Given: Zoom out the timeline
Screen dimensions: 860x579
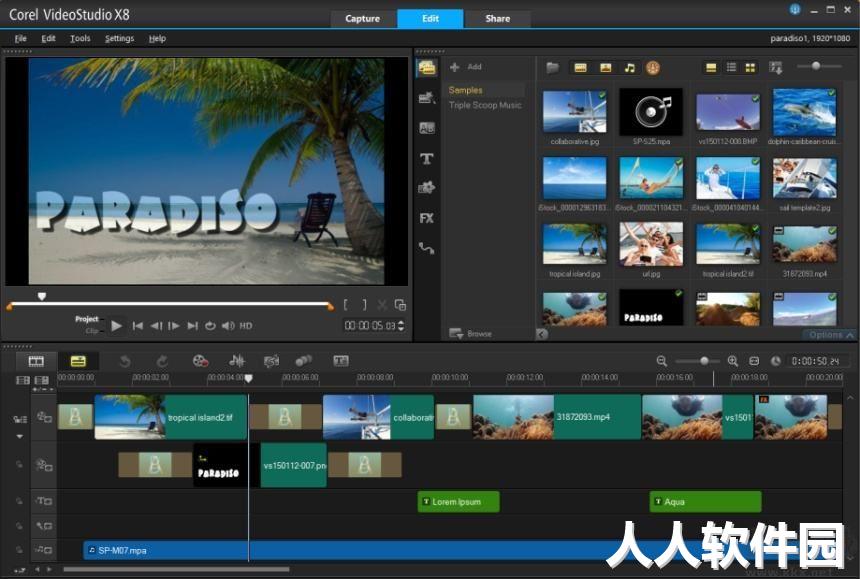Looking at the screenshot, I should [x=662, y=361].
